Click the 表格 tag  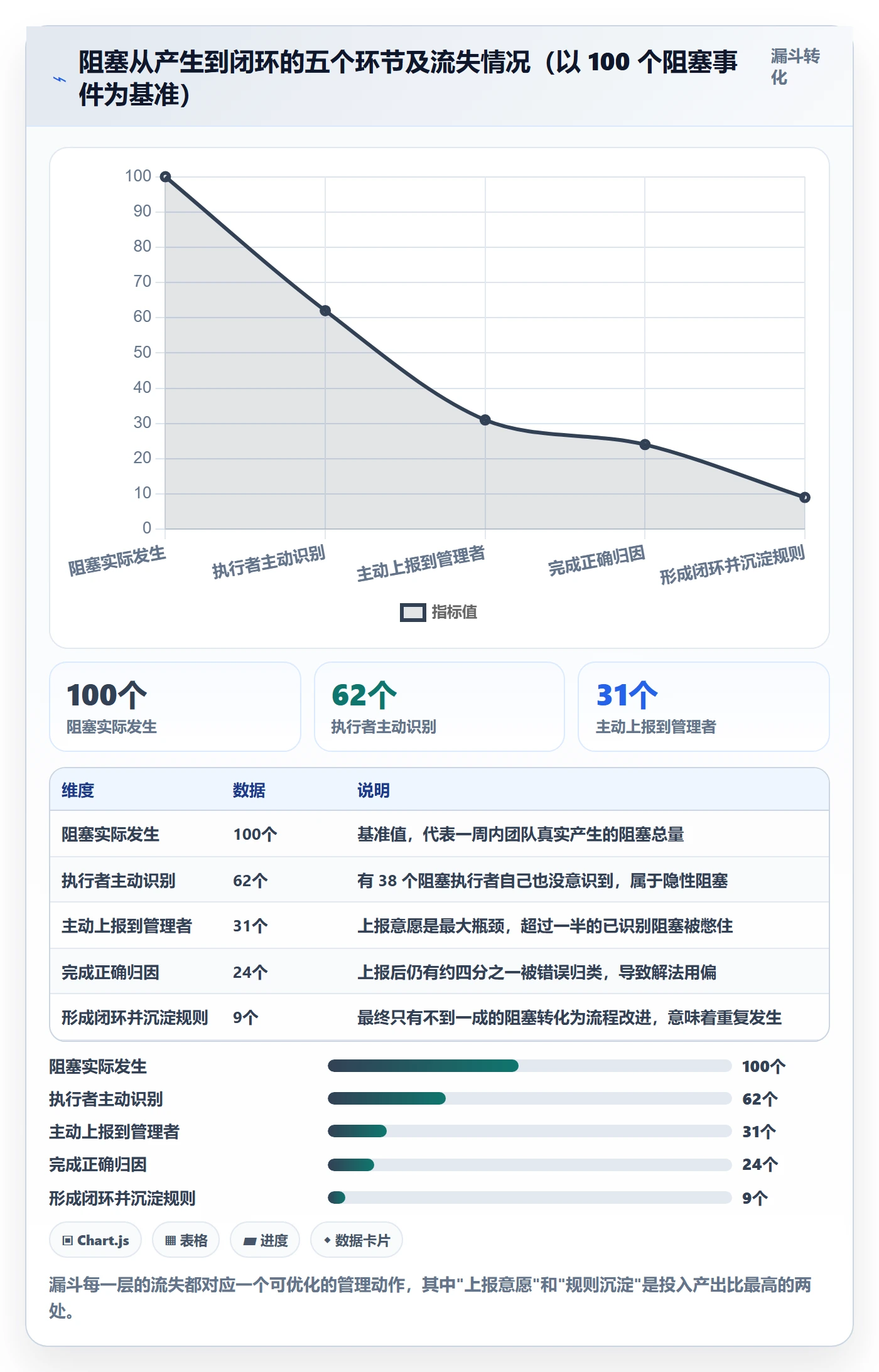(186, 1240)
